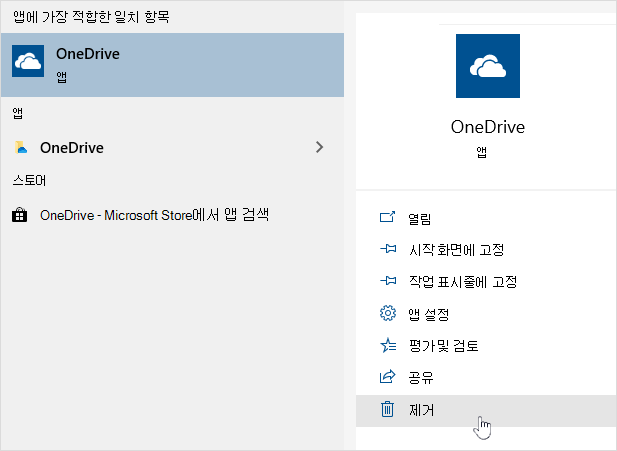Viewport: 617px width, 451px height.
Task: Click 제거 to uninstall OneDrive
Action: (x=486, y=411)
